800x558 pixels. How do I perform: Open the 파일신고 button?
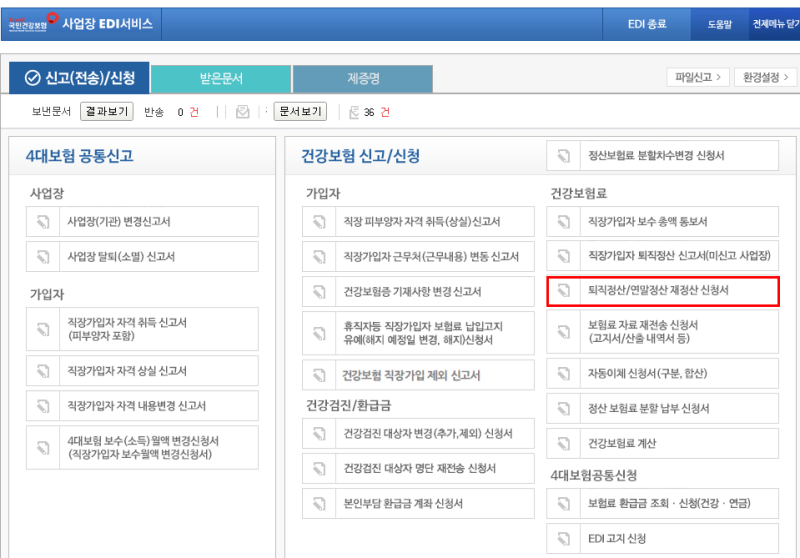pos(698,78)
